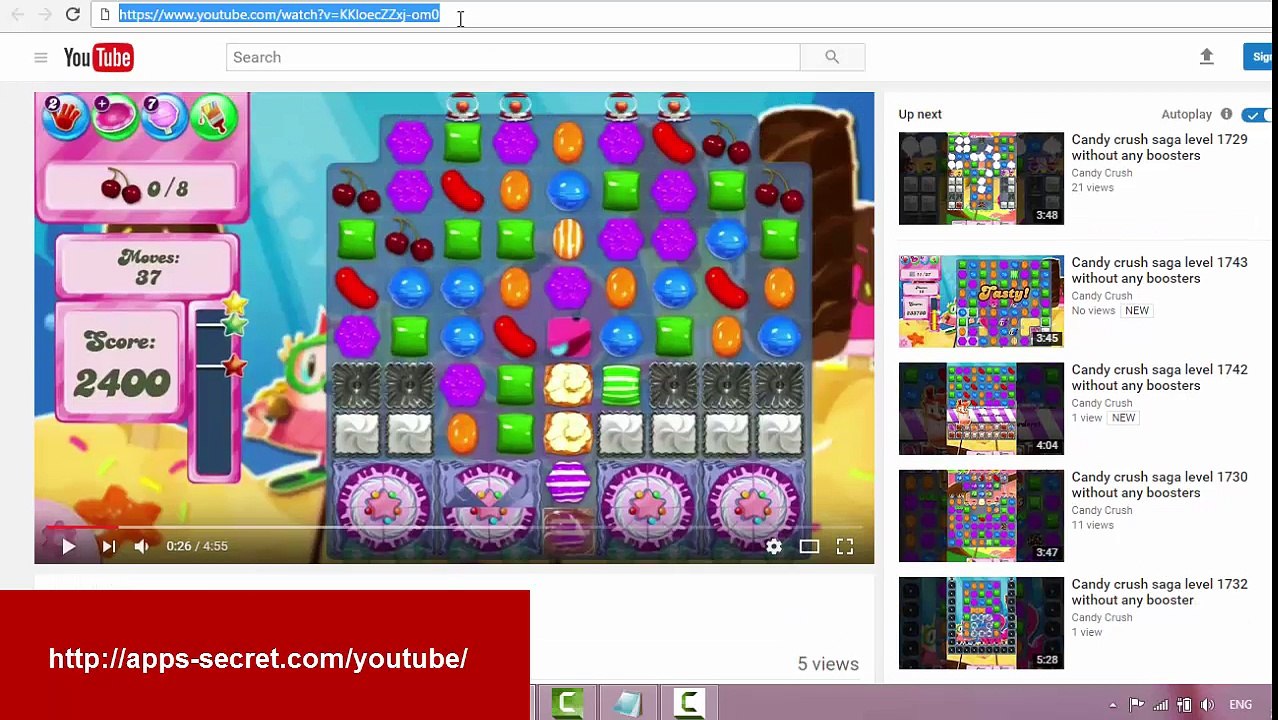The height and width of the screenshot is (720, 1278).
Task: Seek on the video progress bar
Action: 454,527
